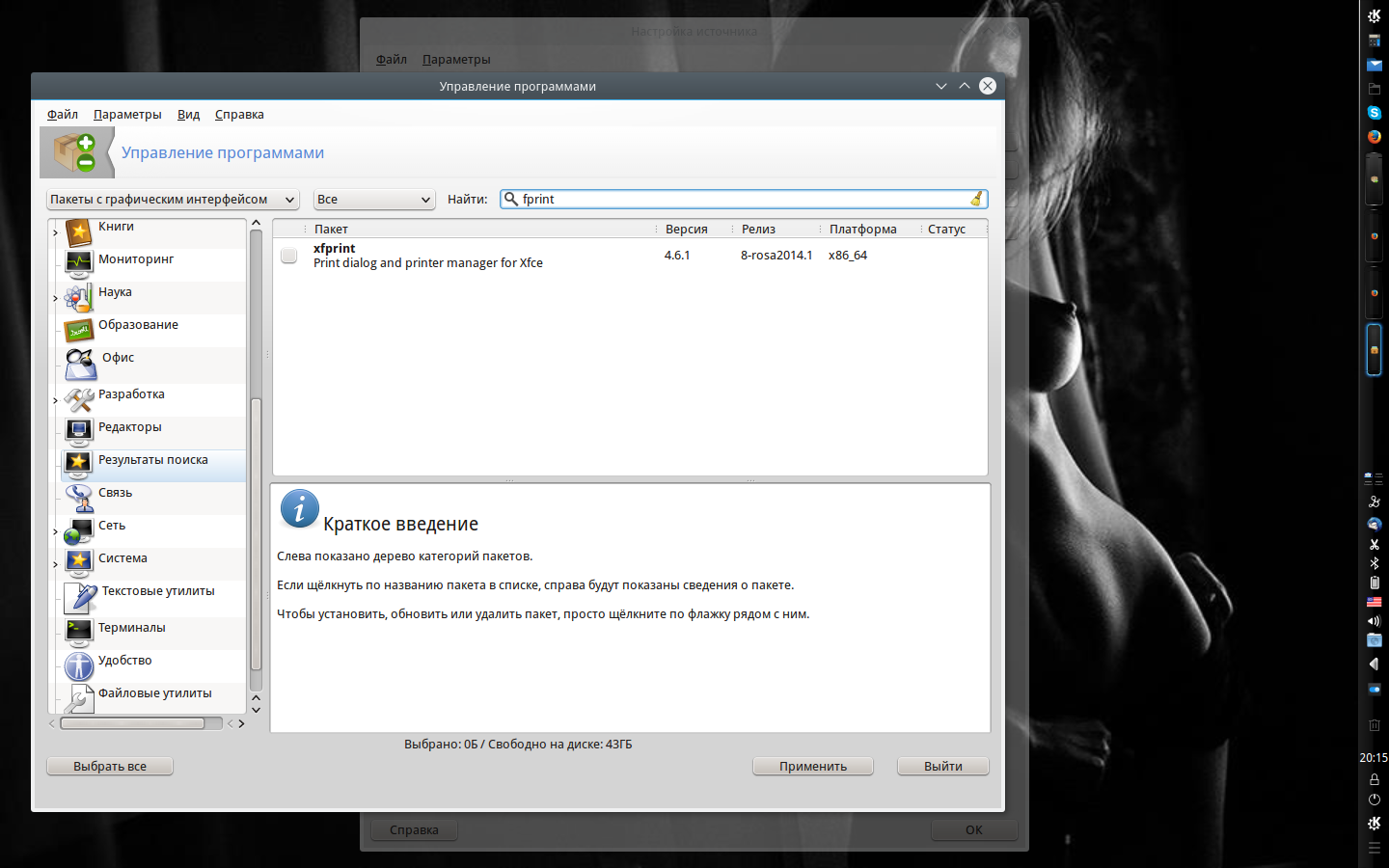
Task: Click the blue info icon beside Краткое введение
Action: [x=299, y=508]
